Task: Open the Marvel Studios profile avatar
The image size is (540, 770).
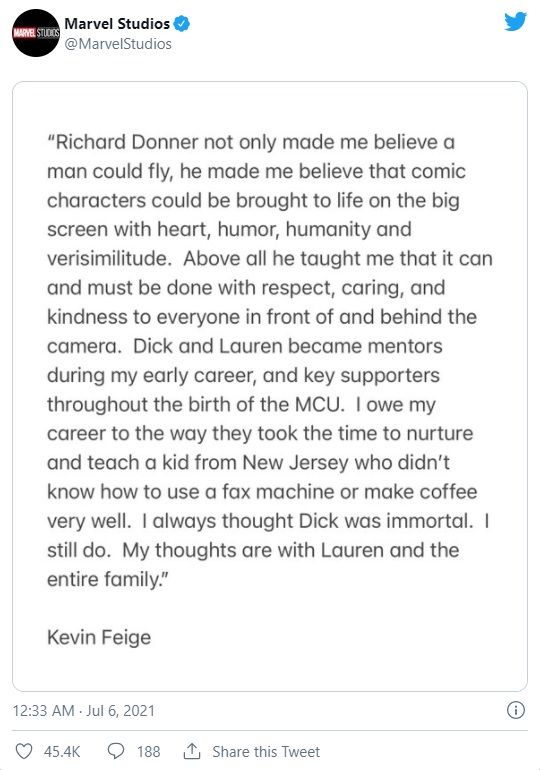Action: point(36,33)
